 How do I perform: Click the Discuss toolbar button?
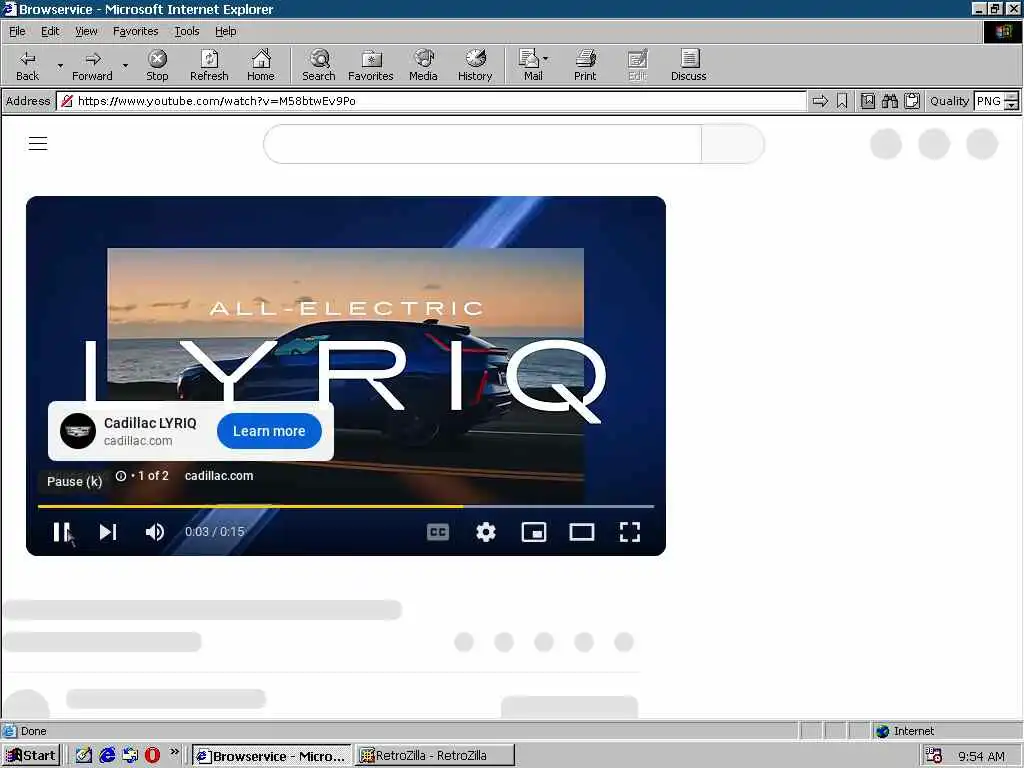(x=688, y=65)
